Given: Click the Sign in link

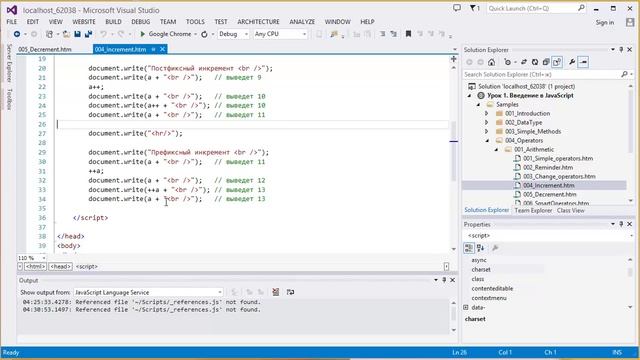Looking at the screenshot, I should click(x=604, y=22).
